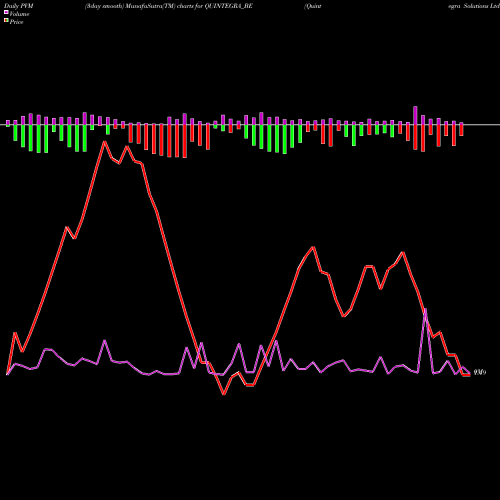This screenshot has height=500, width=500.
Task: Click the Volume legend color swatch
Action: 6,12
